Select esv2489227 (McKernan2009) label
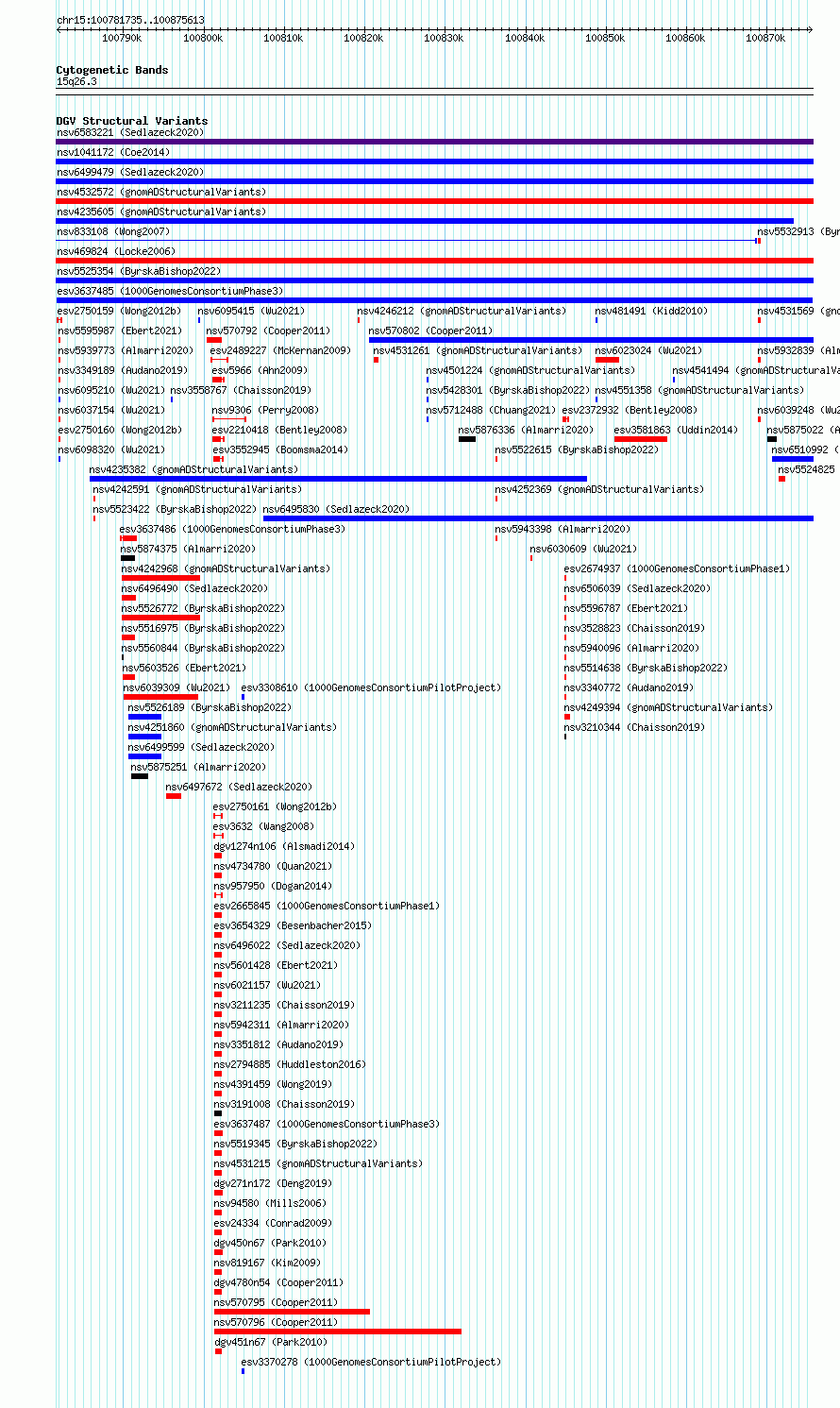The image size is (840, 1408). point(280,350)
